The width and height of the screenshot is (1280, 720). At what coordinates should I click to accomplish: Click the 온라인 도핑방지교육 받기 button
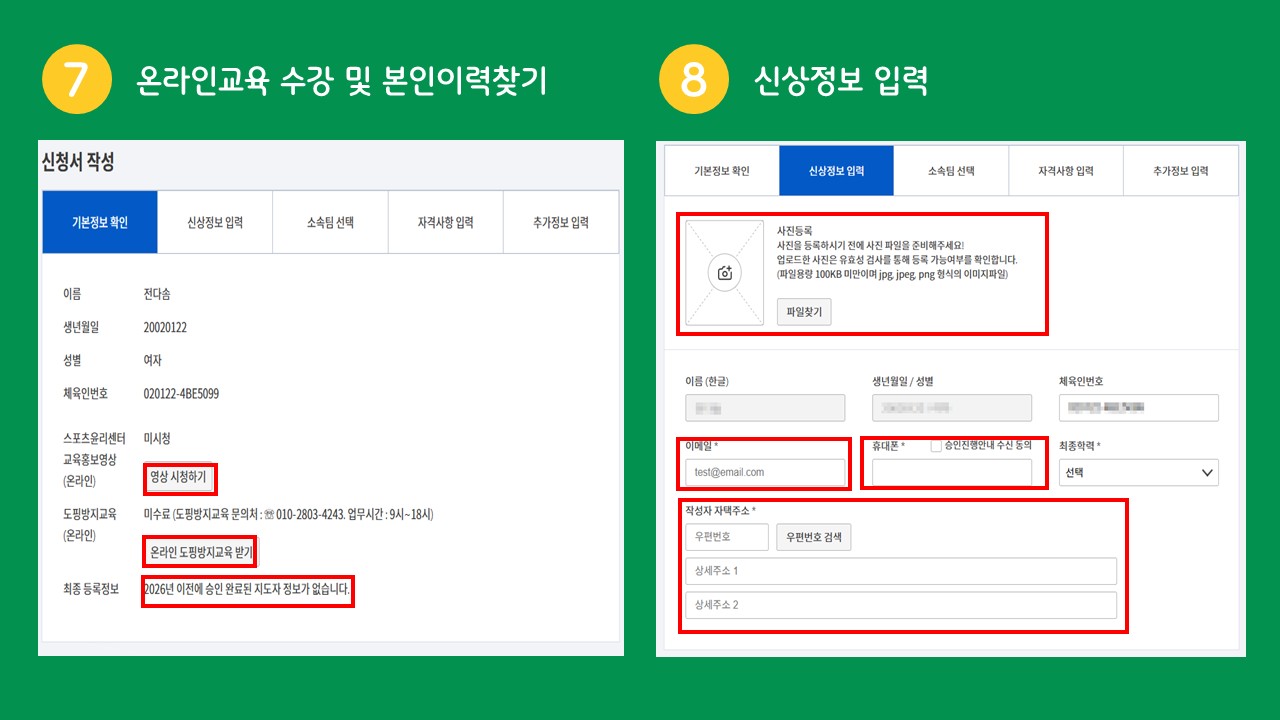point(200,552)
